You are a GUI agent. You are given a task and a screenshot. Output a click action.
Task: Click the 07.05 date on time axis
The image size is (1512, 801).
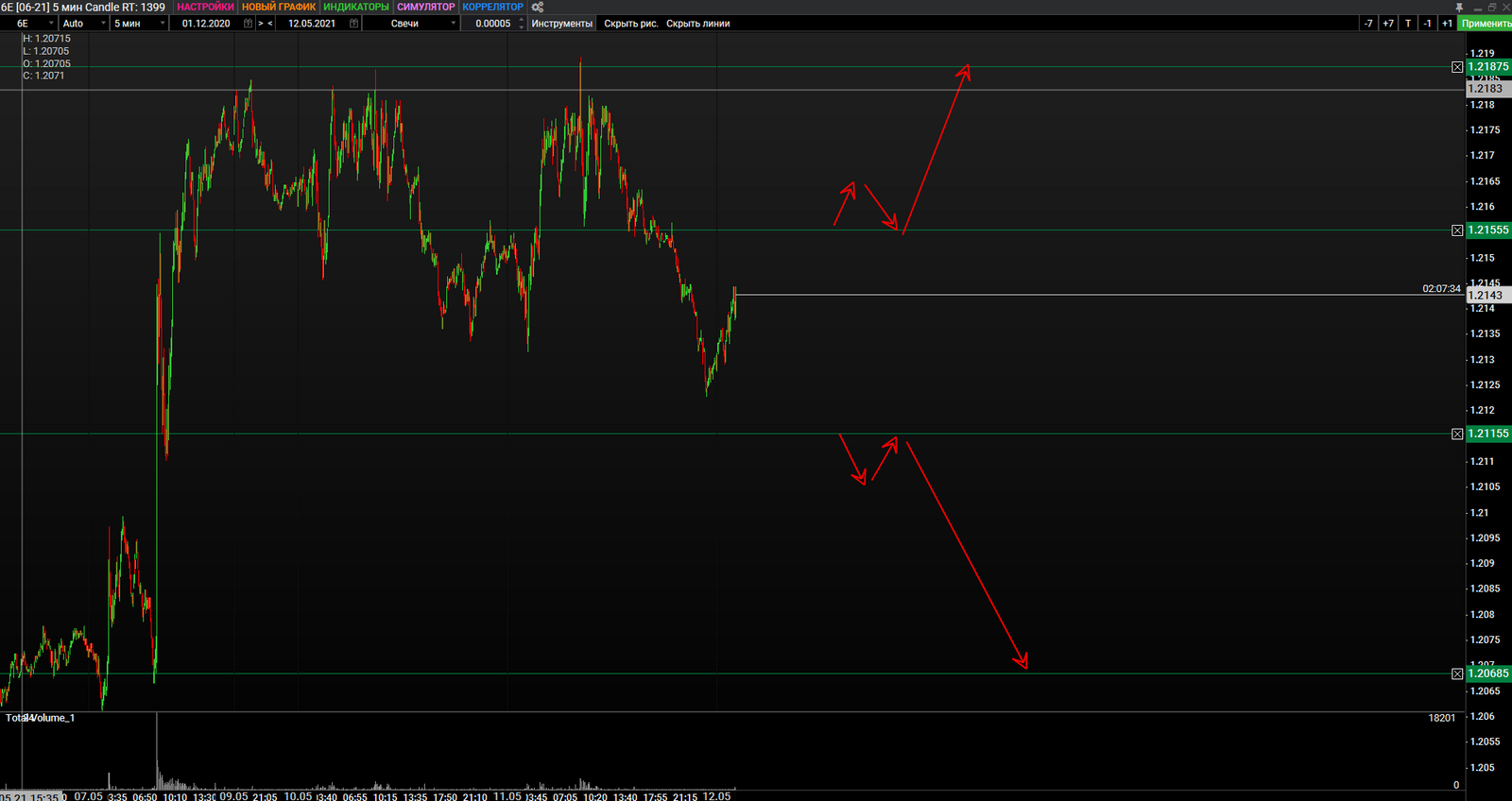[x=88, y=796]
